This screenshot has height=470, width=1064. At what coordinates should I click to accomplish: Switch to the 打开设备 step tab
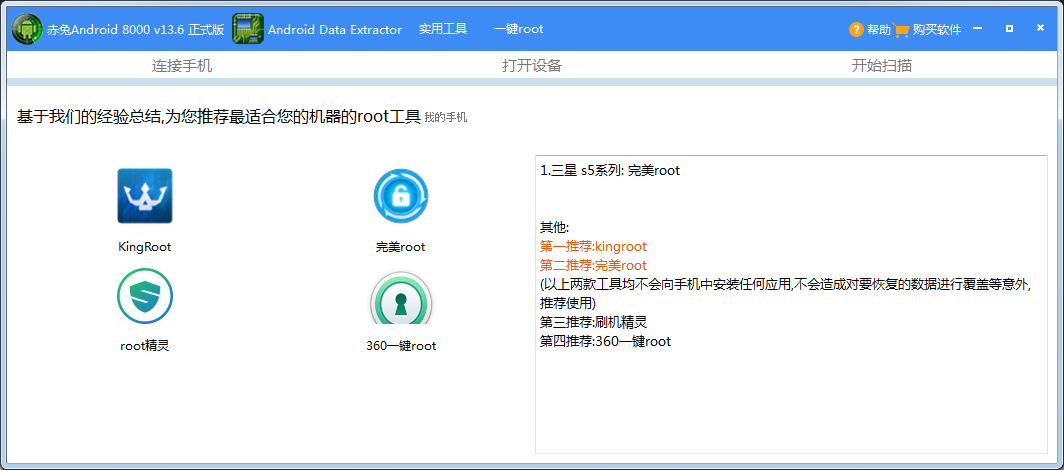532,66
